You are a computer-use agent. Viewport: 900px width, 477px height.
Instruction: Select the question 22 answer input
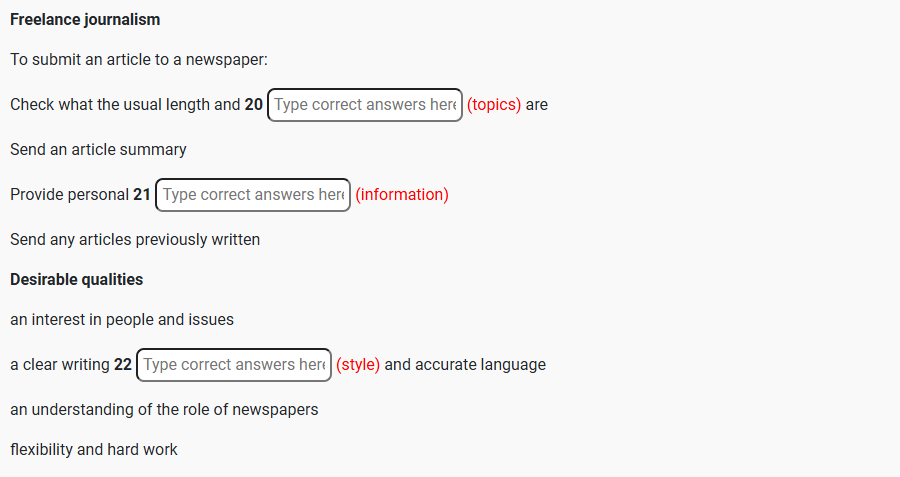[234, 365]
